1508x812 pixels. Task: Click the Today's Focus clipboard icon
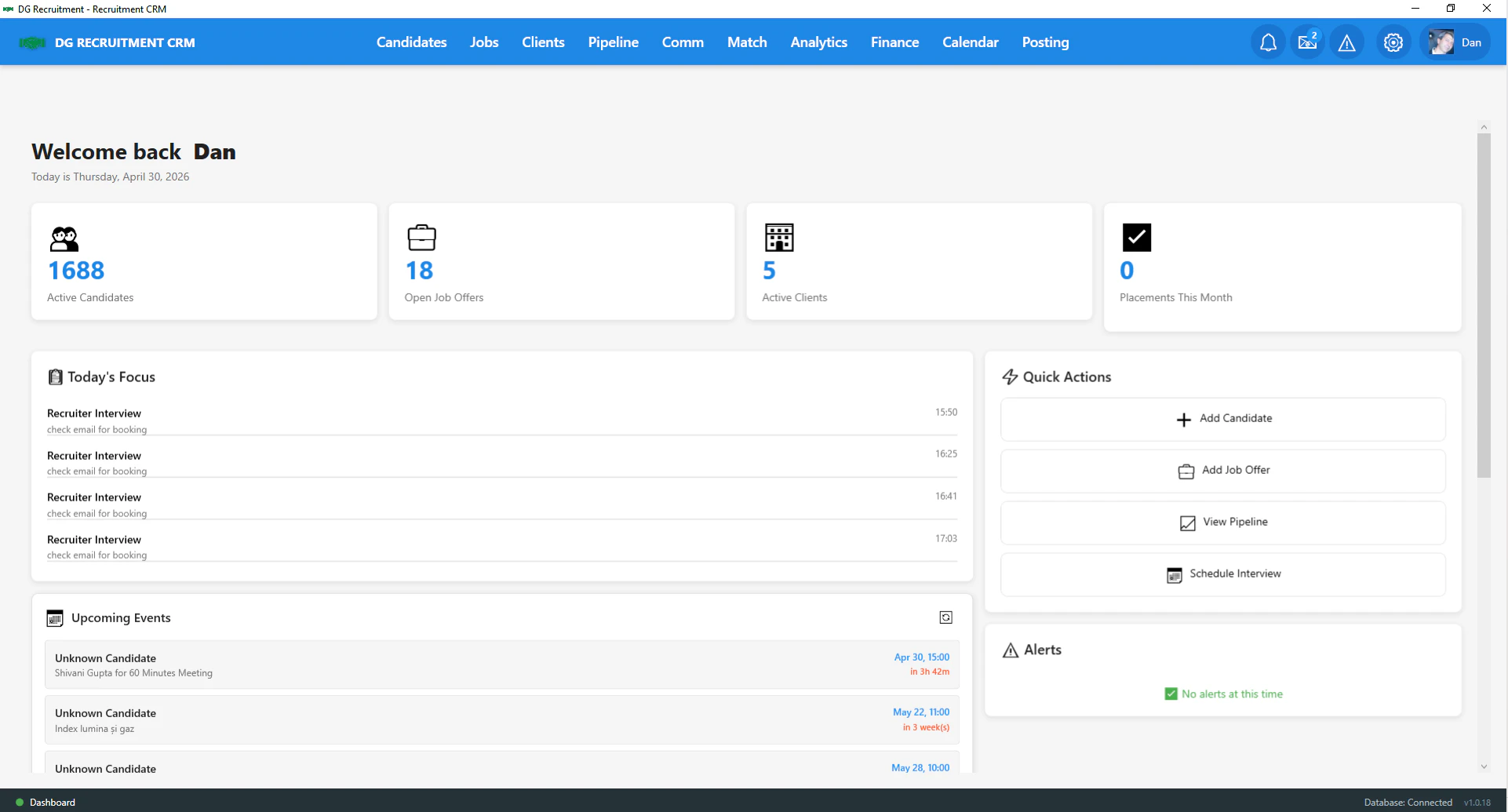point(55,377)
